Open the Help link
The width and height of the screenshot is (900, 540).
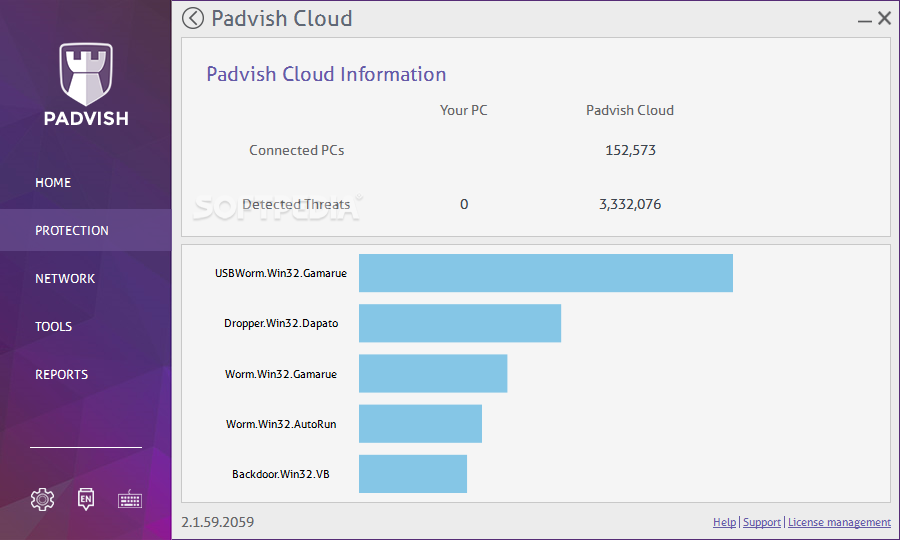724,522
